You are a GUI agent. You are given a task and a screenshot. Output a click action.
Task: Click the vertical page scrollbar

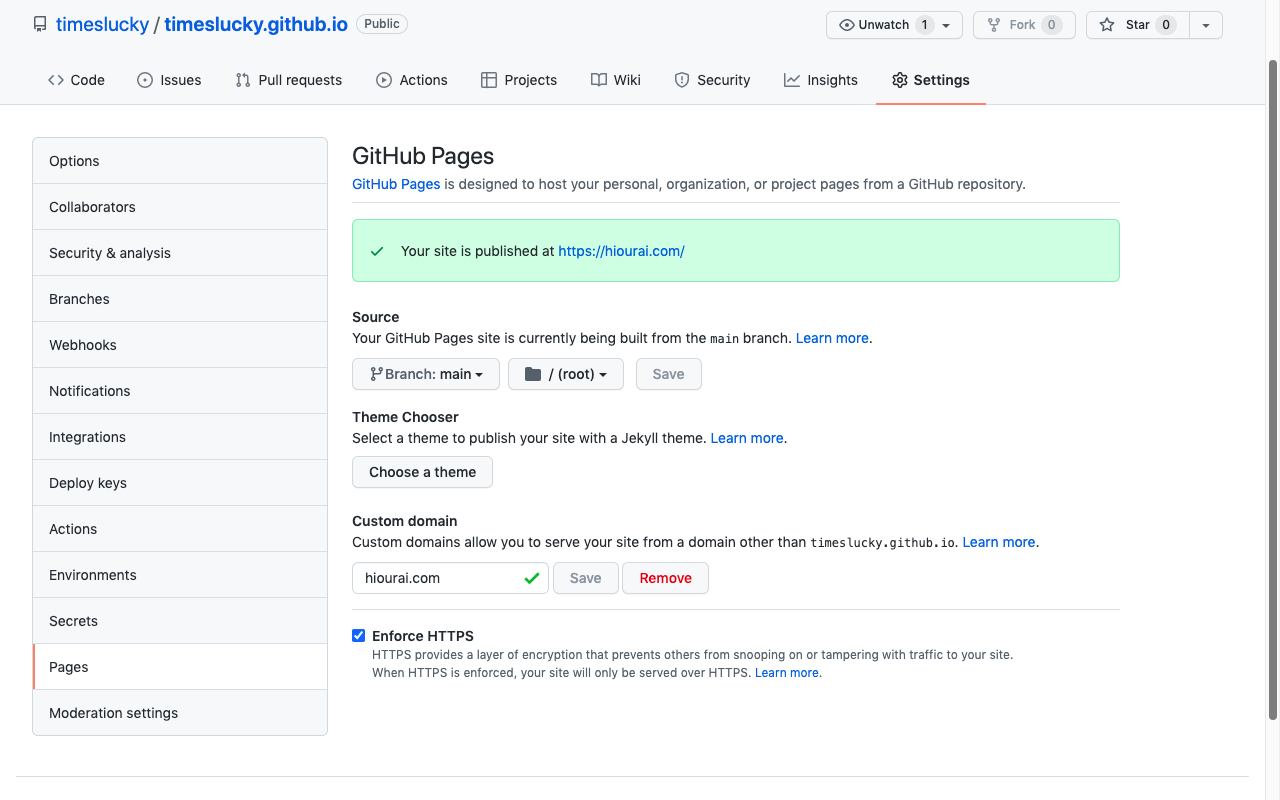coord(1273,390)
